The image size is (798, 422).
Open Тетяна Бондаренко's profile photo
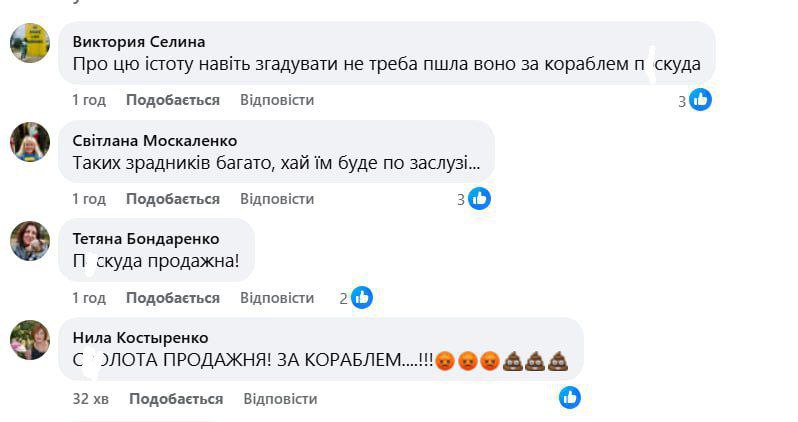[x=30, y=241]
